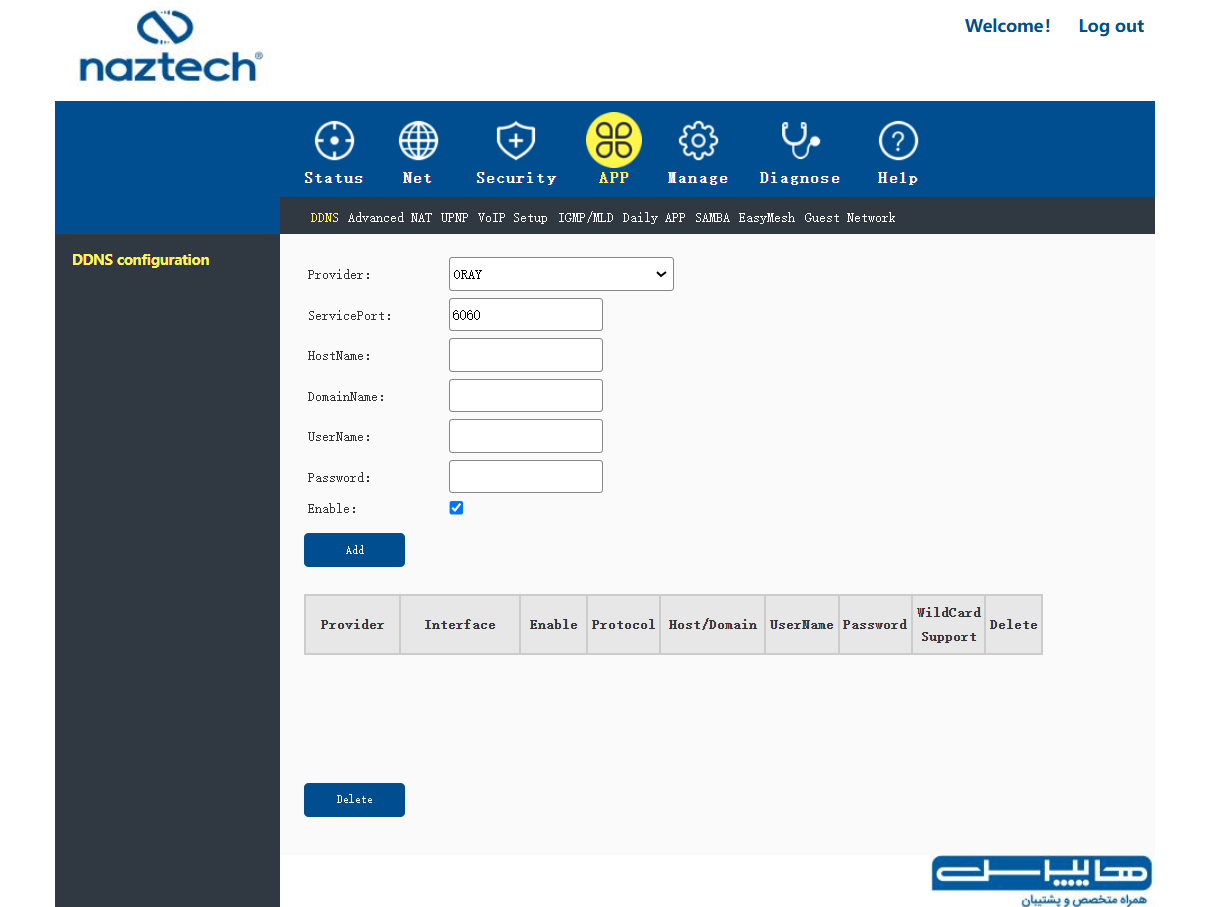Image resolution: width=1216 pixels, height=907 pixels.
Task: Toggle the Enable checkbox
Action: [456, 508]
